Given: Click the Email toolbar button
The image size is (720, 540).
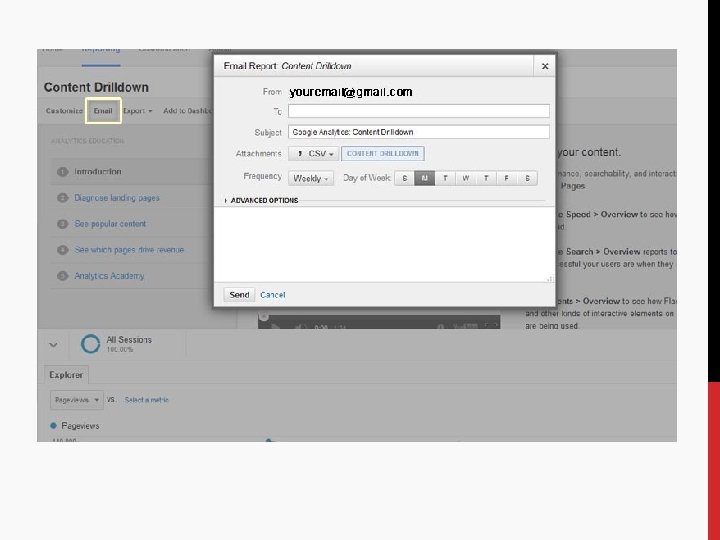Looking at the screenshot, I should click(103, 111).
